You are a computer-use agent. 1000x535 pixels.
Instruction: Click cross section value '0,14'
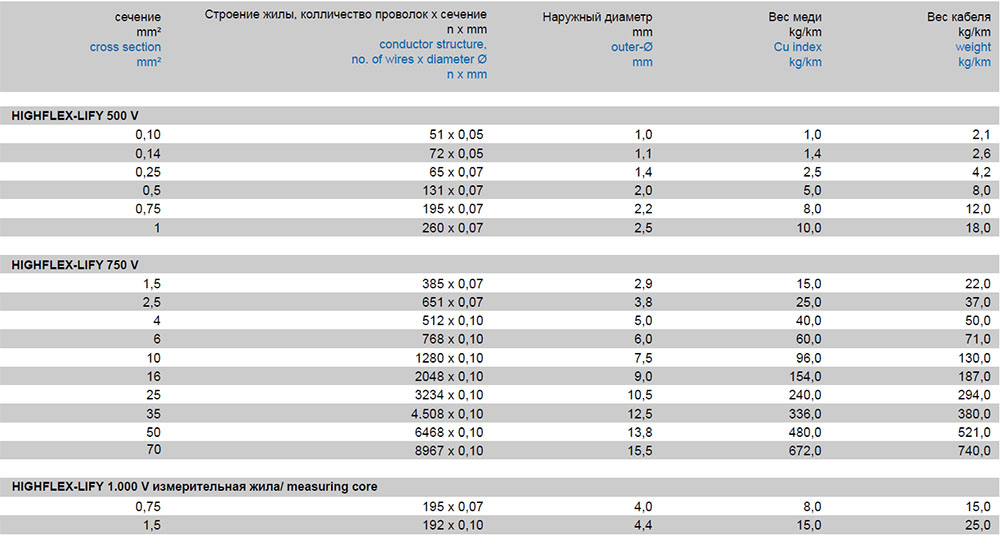pyautogui.click(x=148, y=154)
